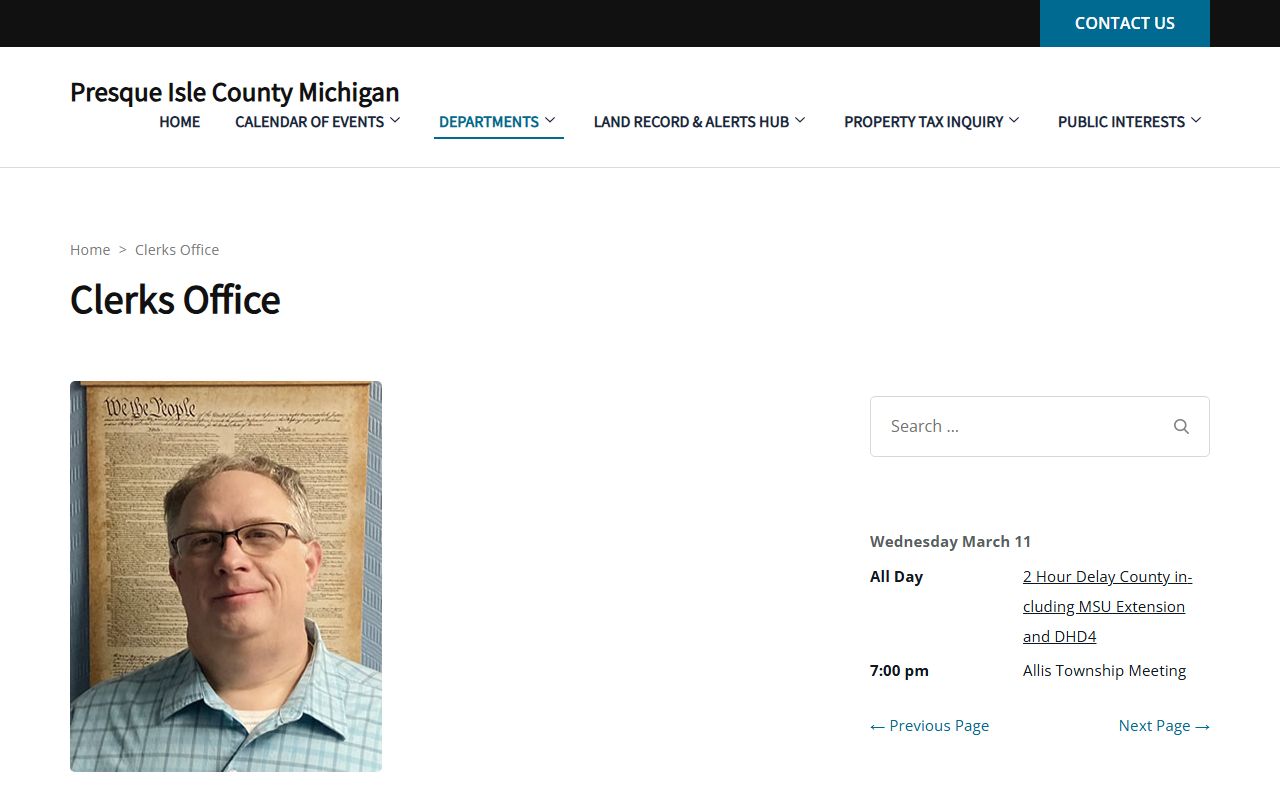The image size is (1280, 800).
Task: Expand the Property Tax Inquiry chevron
Action: (x=1014, y=121)
